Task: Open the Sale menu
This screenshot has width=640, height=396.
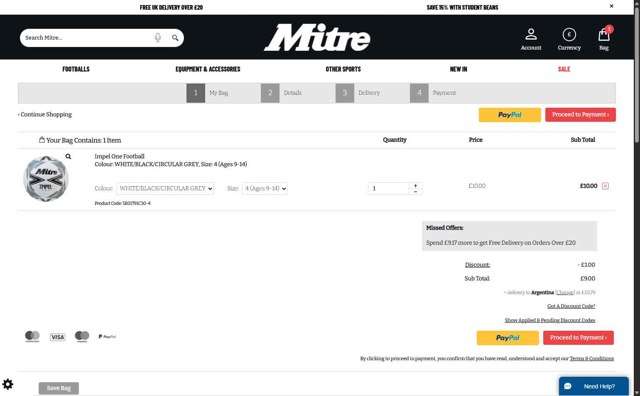Action: pos(564,69)
